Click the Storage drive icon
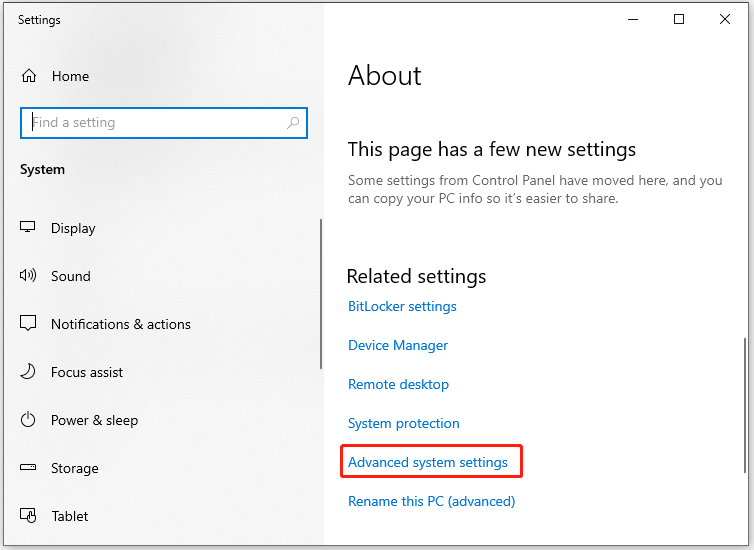This screenshot has width=754, height=550. (x=29, y=468)
